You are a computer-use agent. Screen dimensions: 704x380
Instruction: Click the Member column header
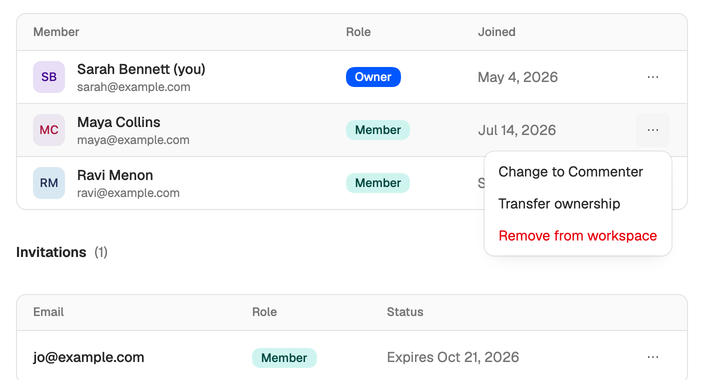click(x=56, y=32)
